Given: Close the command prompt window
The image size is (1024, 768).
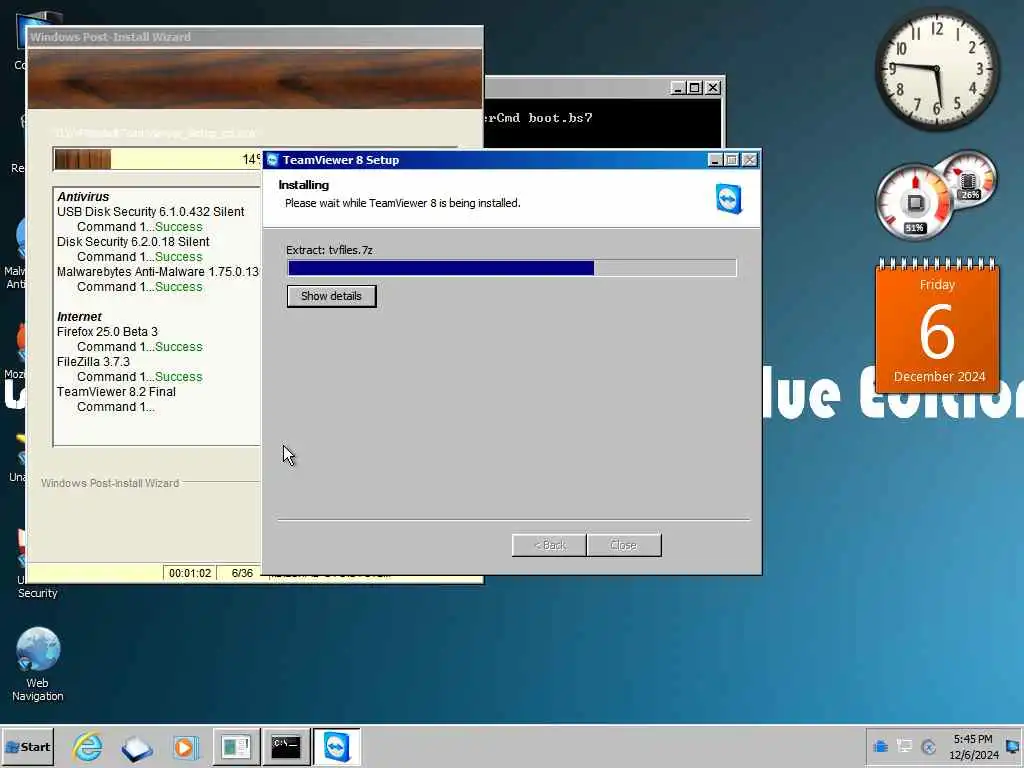Looking at the screenshot, I should [x=712, y=88].
